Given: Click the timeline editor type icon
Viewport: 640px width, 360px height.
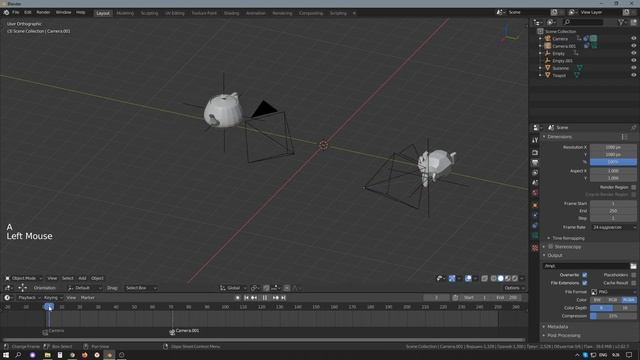Looking at the screenshot, I should (7, 298).
